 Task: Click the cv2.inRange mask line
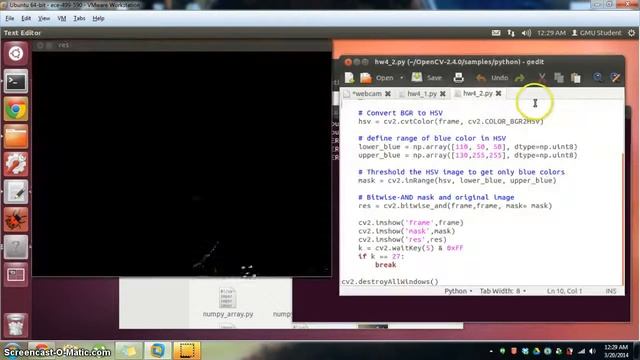pos(457,180)
